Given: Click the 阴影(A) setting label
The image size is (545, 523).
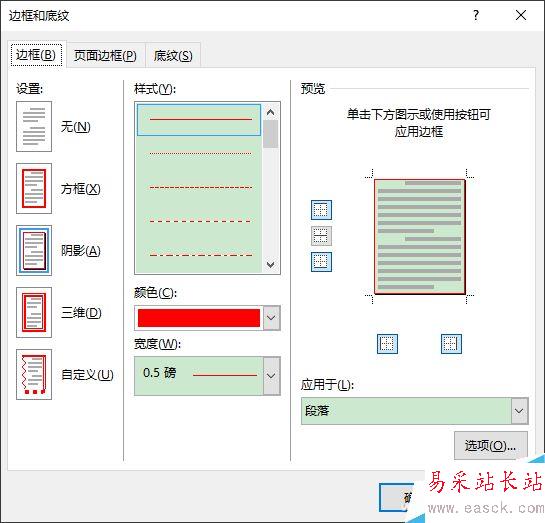Looking at the screenshot, I should click(x=81, y=251).
